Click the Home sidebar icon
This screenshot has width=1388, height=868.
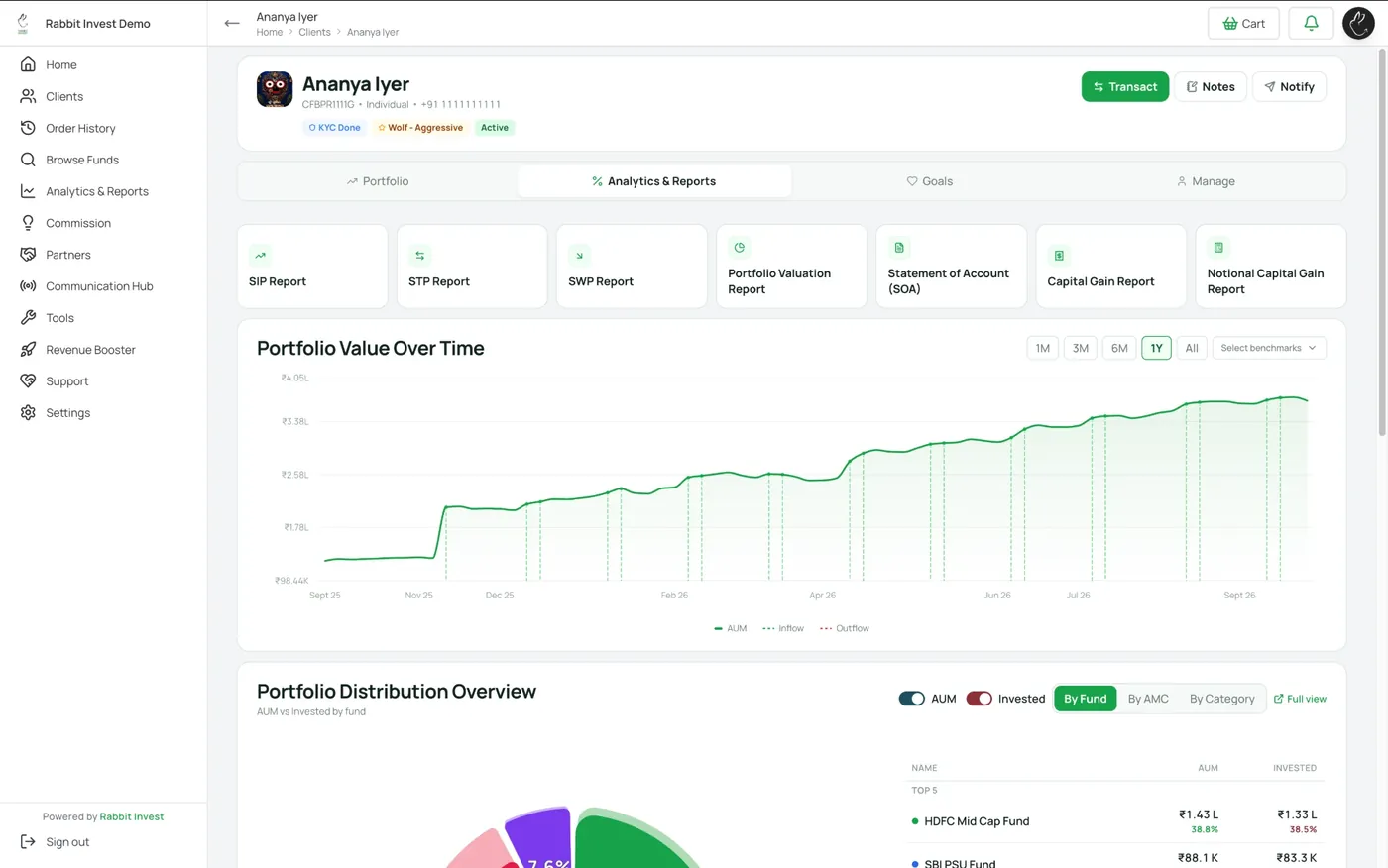(28, 64)
